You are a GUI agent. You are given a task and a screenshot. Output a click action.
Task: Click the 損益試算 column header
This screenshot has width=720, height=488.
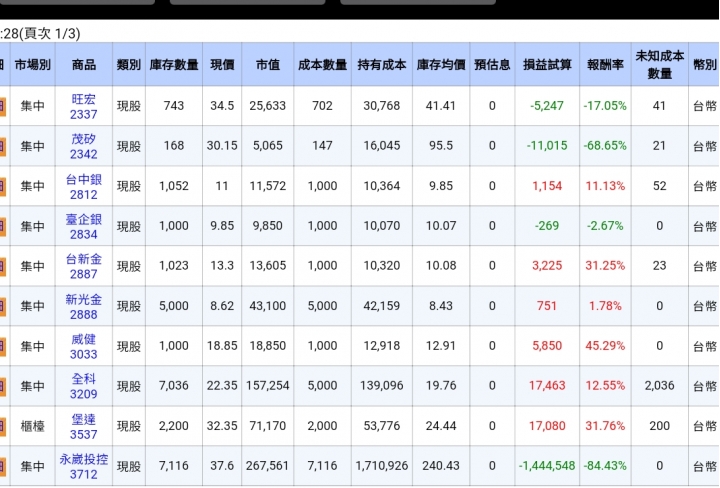pyautogui.click(x=547, y=65)
